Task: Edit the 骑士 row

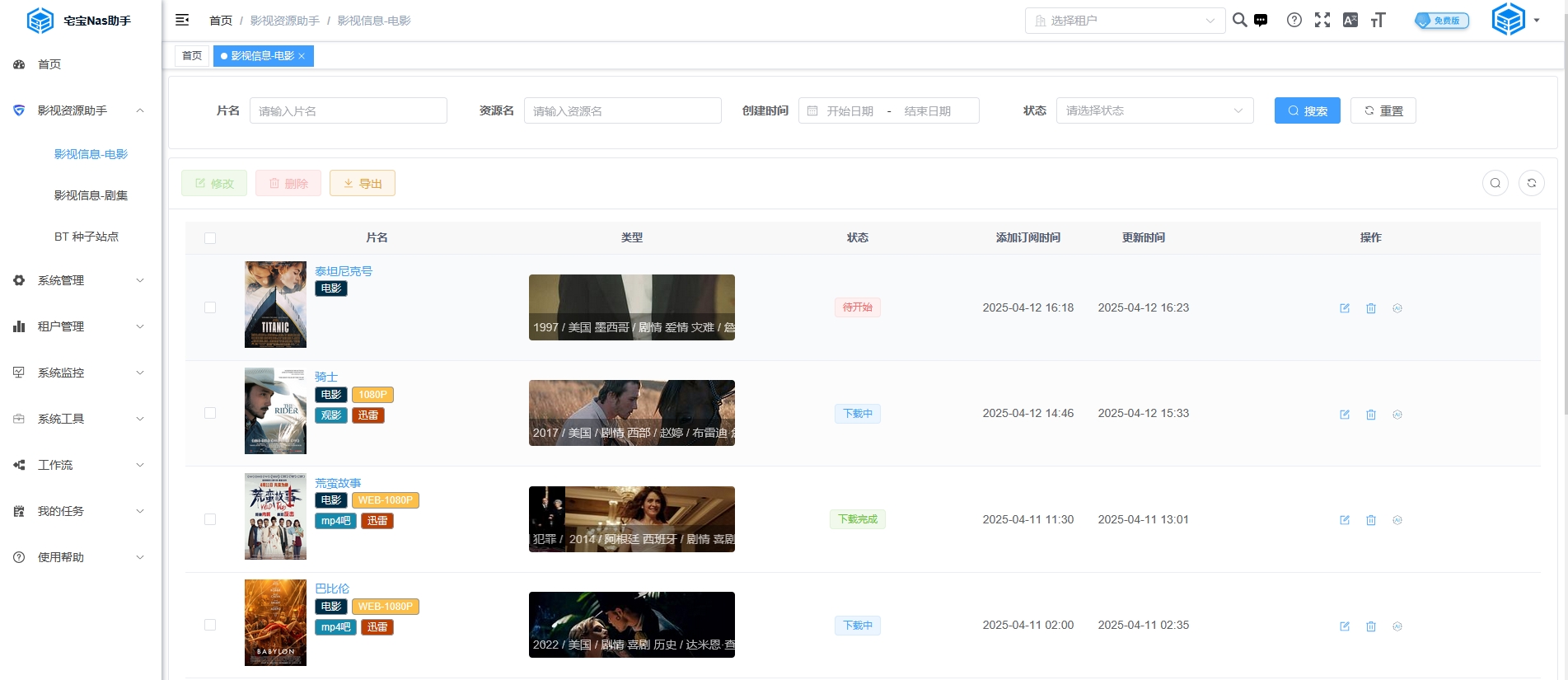Action: (1345, 415)
